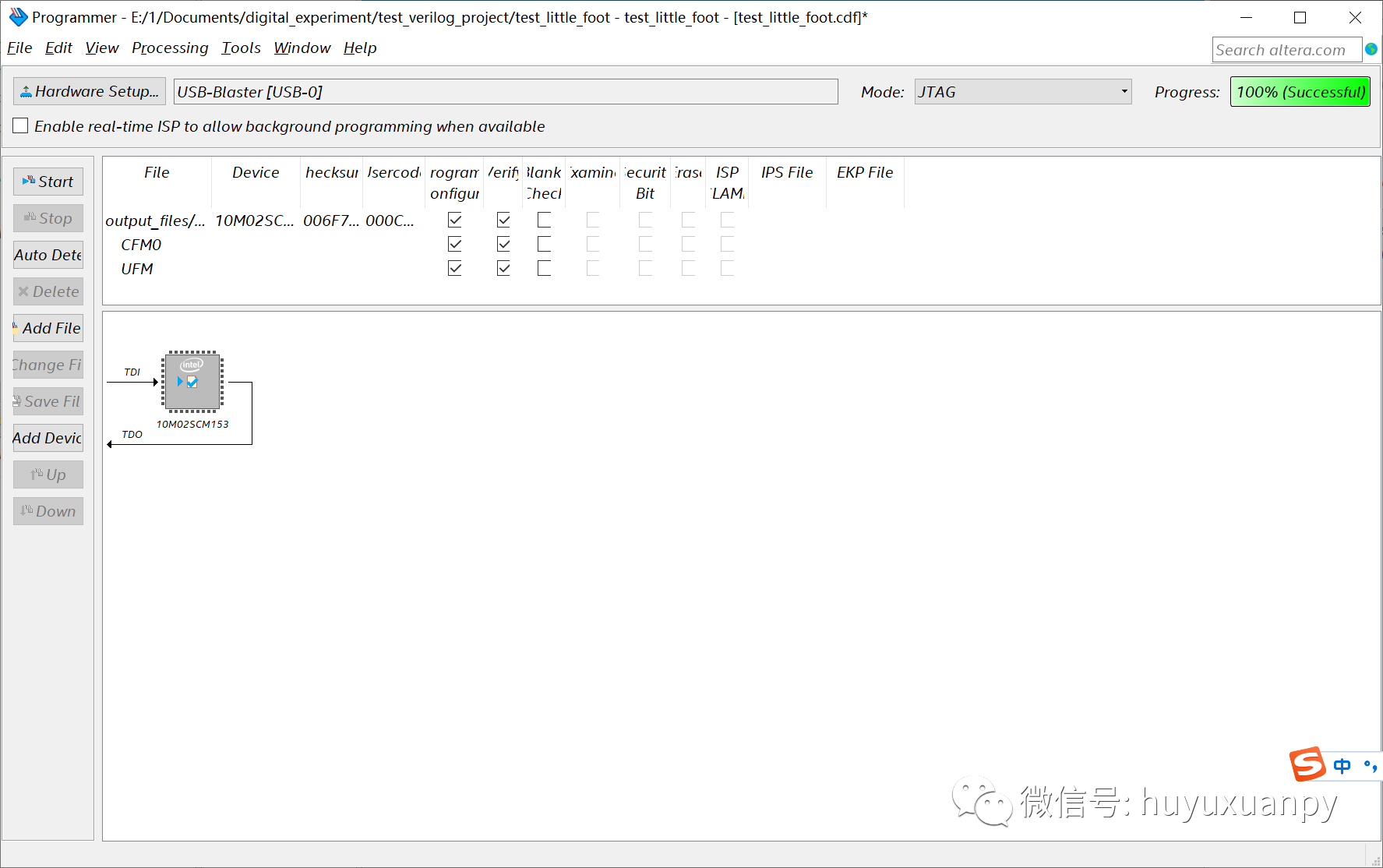This screenshot has width=1383, height=868.
Task: Toggle Blank-Check for output_files row
Action: click(x=544, y=221)
